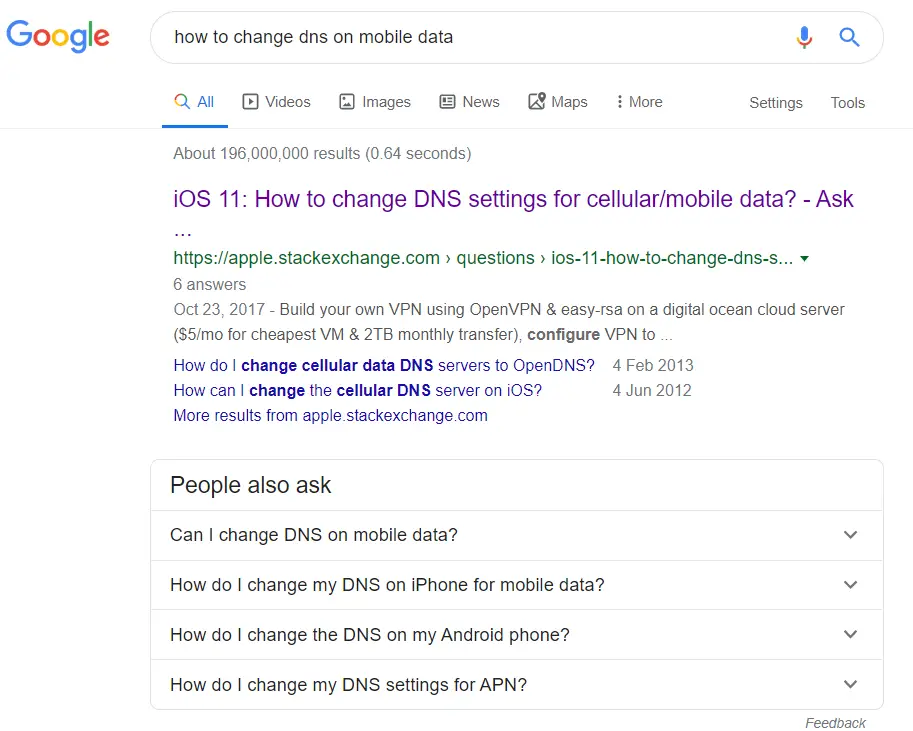Open More results from apple.stackexchange.com
Image resolution: width=913 pixels, height=731 pixels.
(331, 415)
